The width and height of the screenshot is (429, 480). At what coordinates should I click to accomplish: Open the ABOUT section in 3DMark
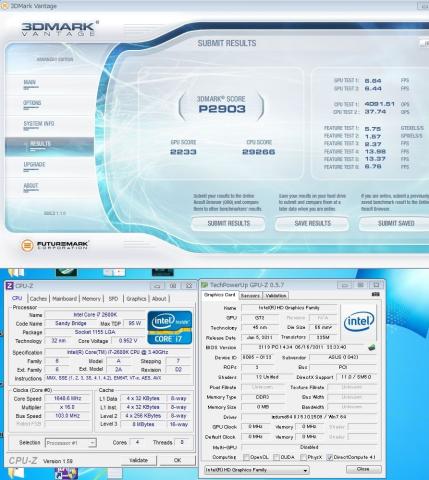click(31, 186)
